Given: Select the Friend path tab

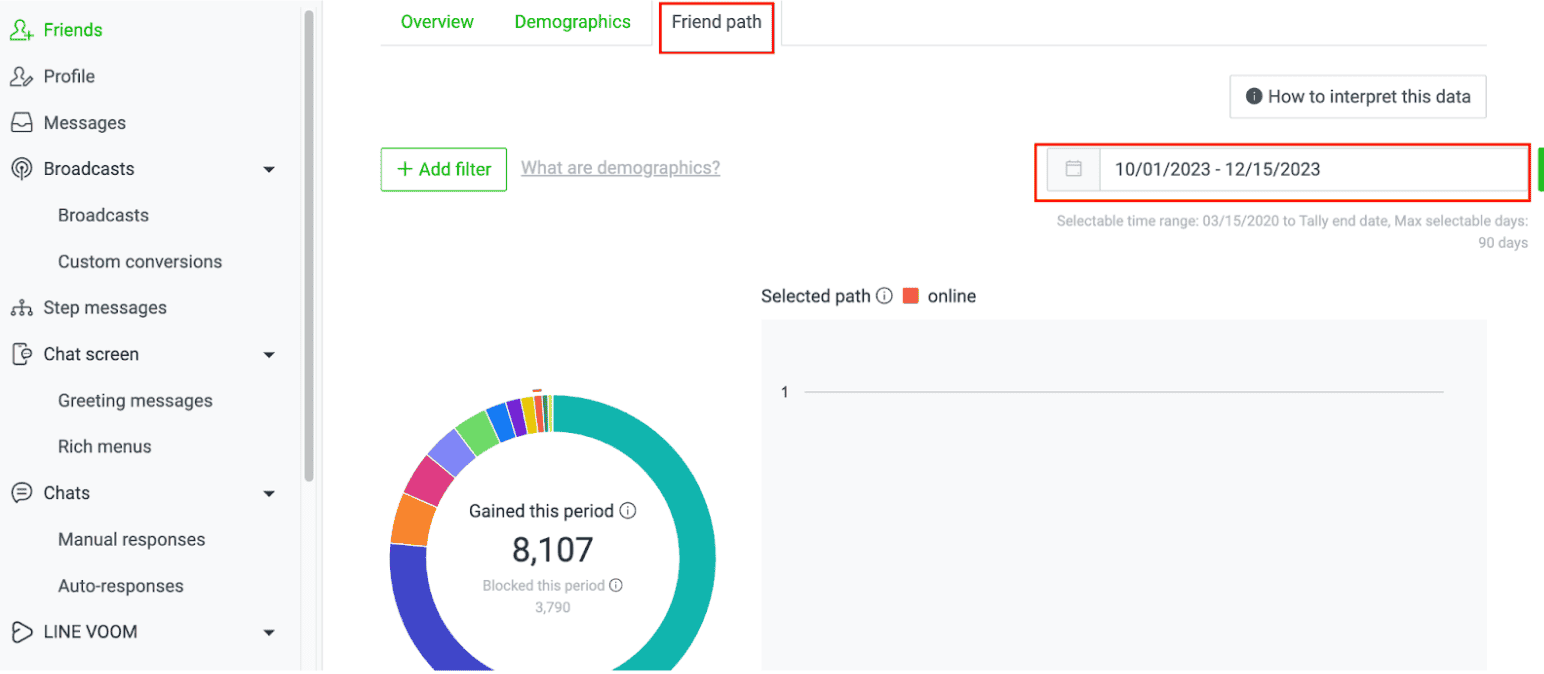Looking at the screenshot, I should [x=717, y=22].
